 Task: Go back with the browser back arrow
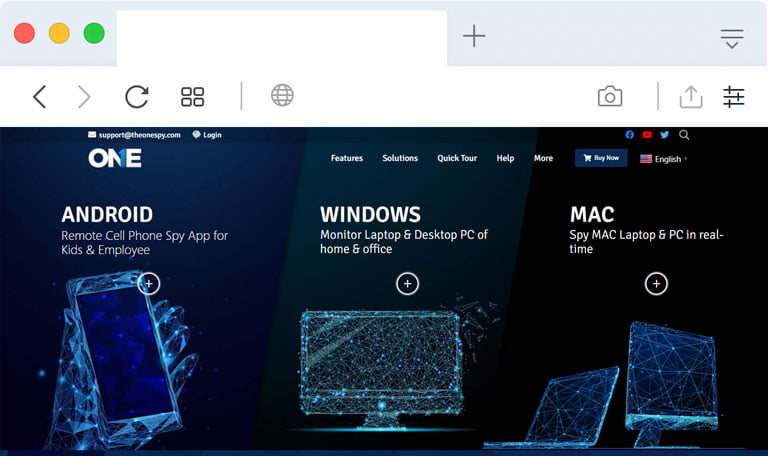point(40,96)
